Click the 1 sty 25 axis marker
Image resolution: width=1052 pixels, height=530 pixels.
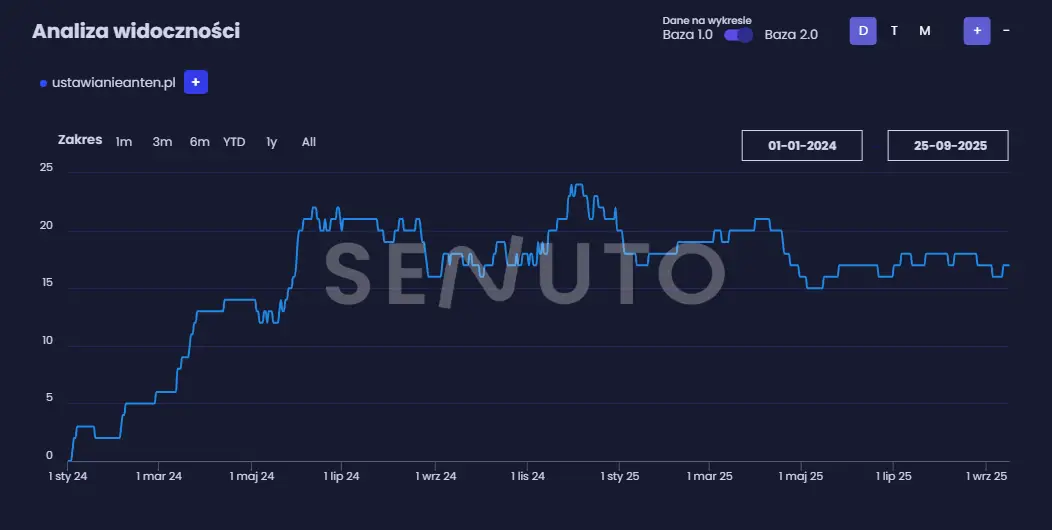[619, 477]
